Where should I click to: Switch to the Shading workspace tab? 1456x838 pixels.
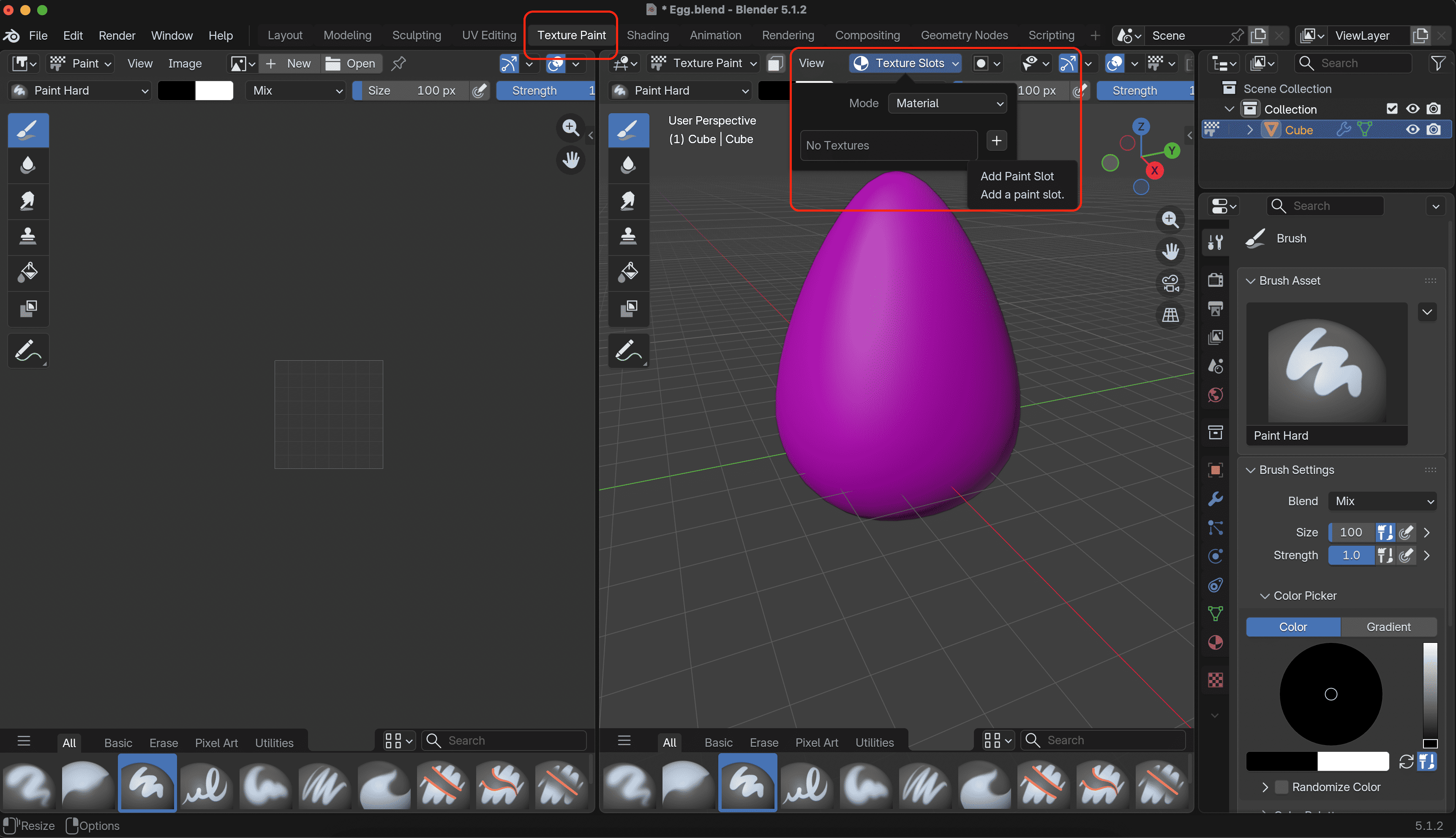pyautogui.click(x=648, y=35)
